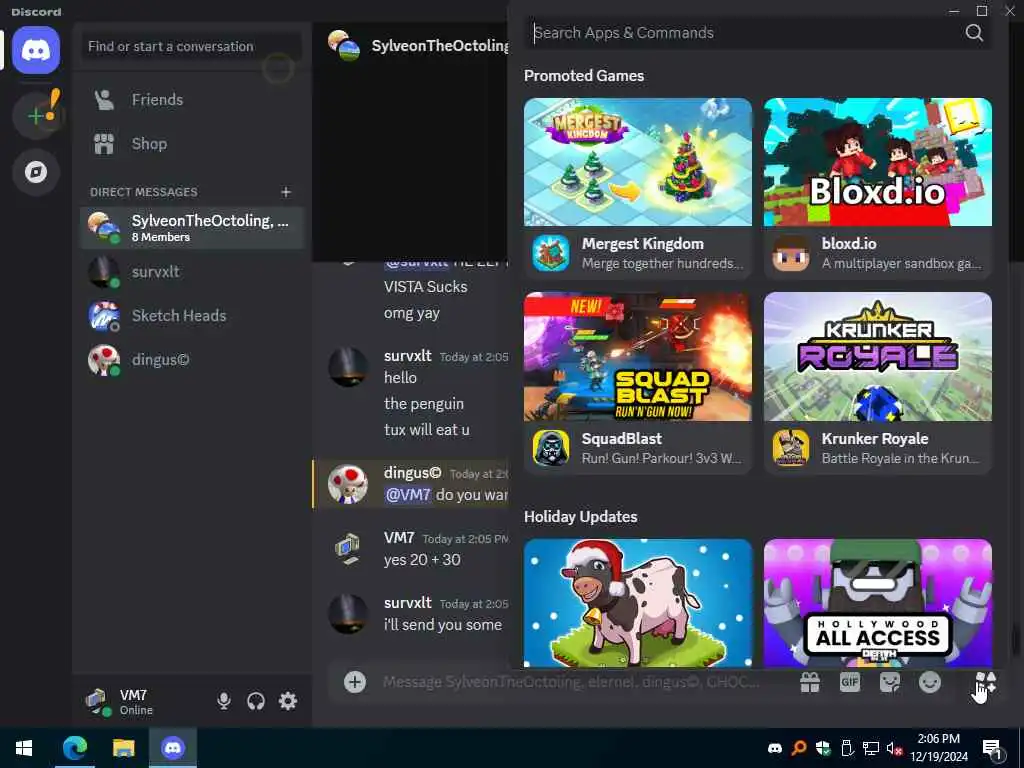Open the Windows Start menu
Screen dimensions: 1024x768
[x=24, y=748]
